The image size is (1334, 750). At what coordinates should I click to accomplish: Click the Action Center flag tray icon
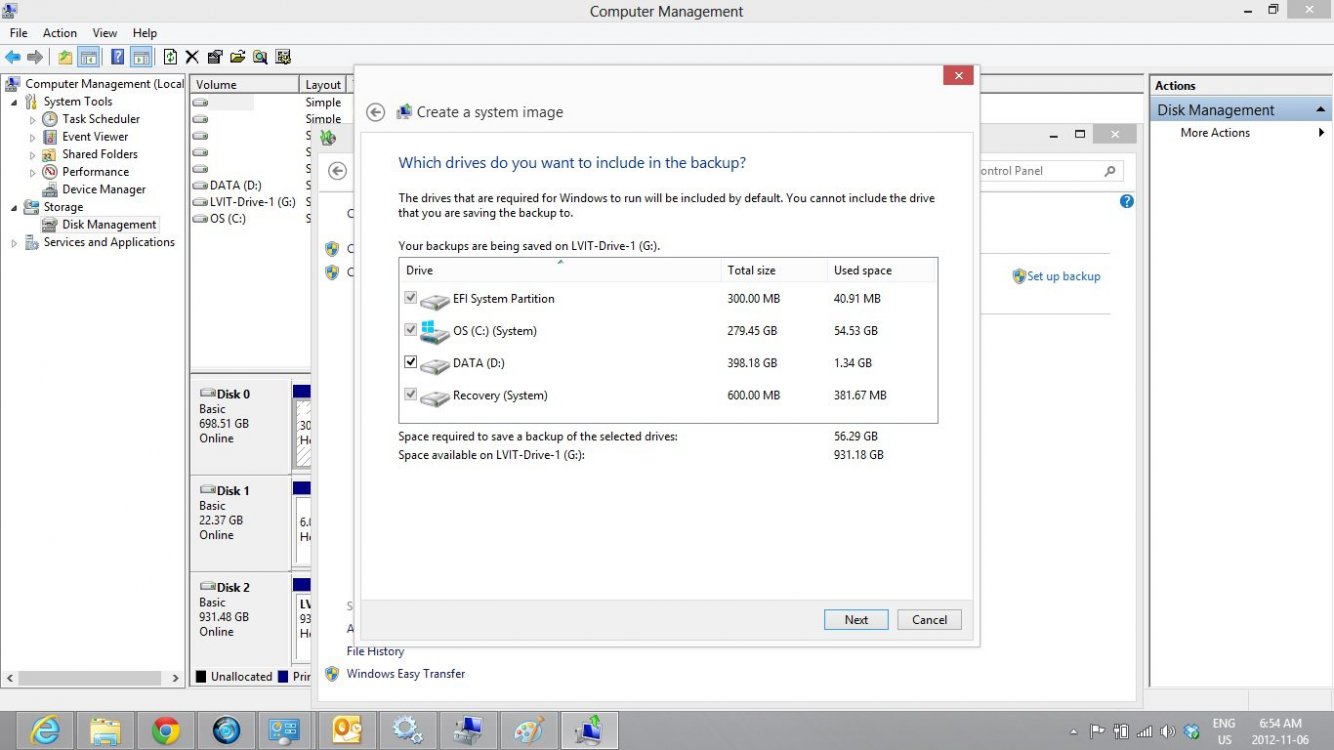point(1097,731)
